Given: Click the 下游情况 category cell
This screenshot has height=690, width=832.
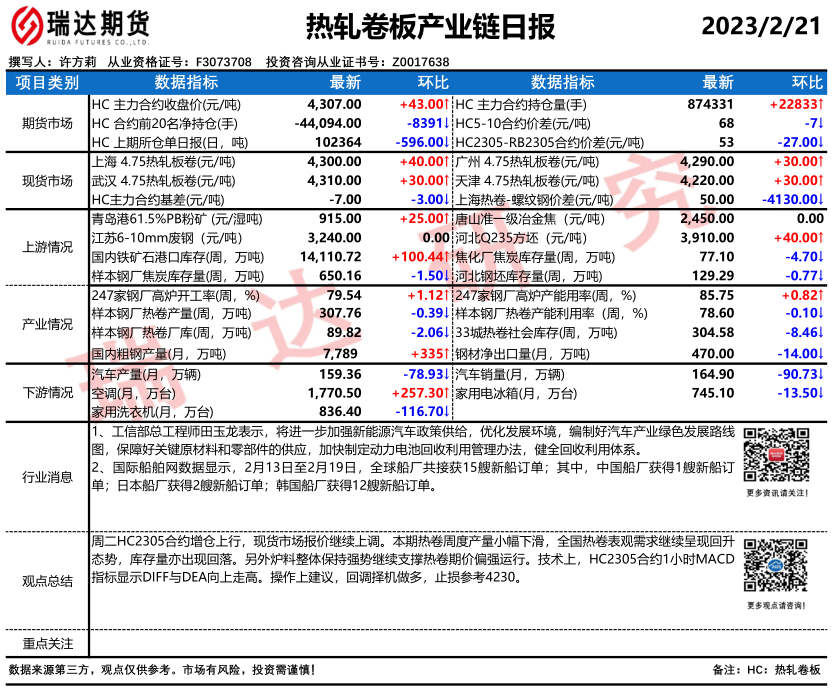Looking at the screenshot, I should tap(46, 392).
